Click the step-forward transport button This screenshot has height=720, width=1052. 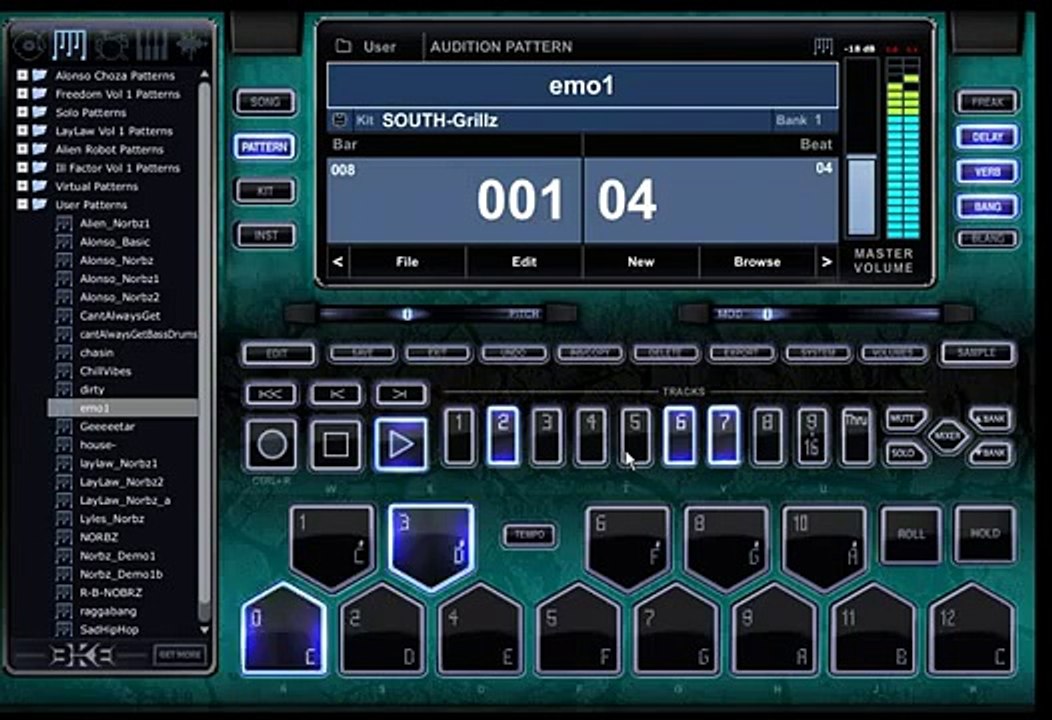pos(401,394)
